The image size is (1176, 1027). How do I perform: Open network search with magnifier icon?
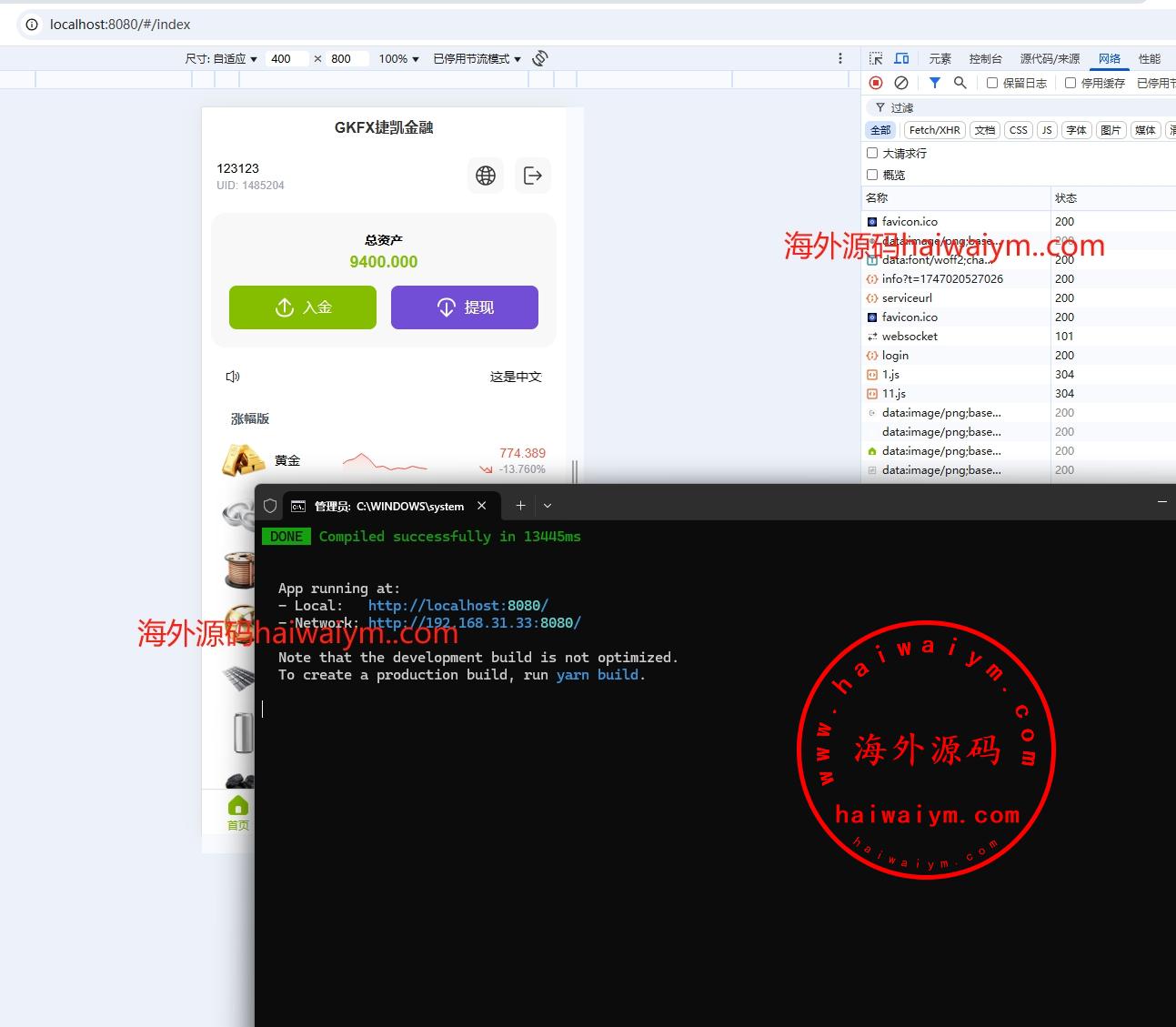[x=960, y=83]
